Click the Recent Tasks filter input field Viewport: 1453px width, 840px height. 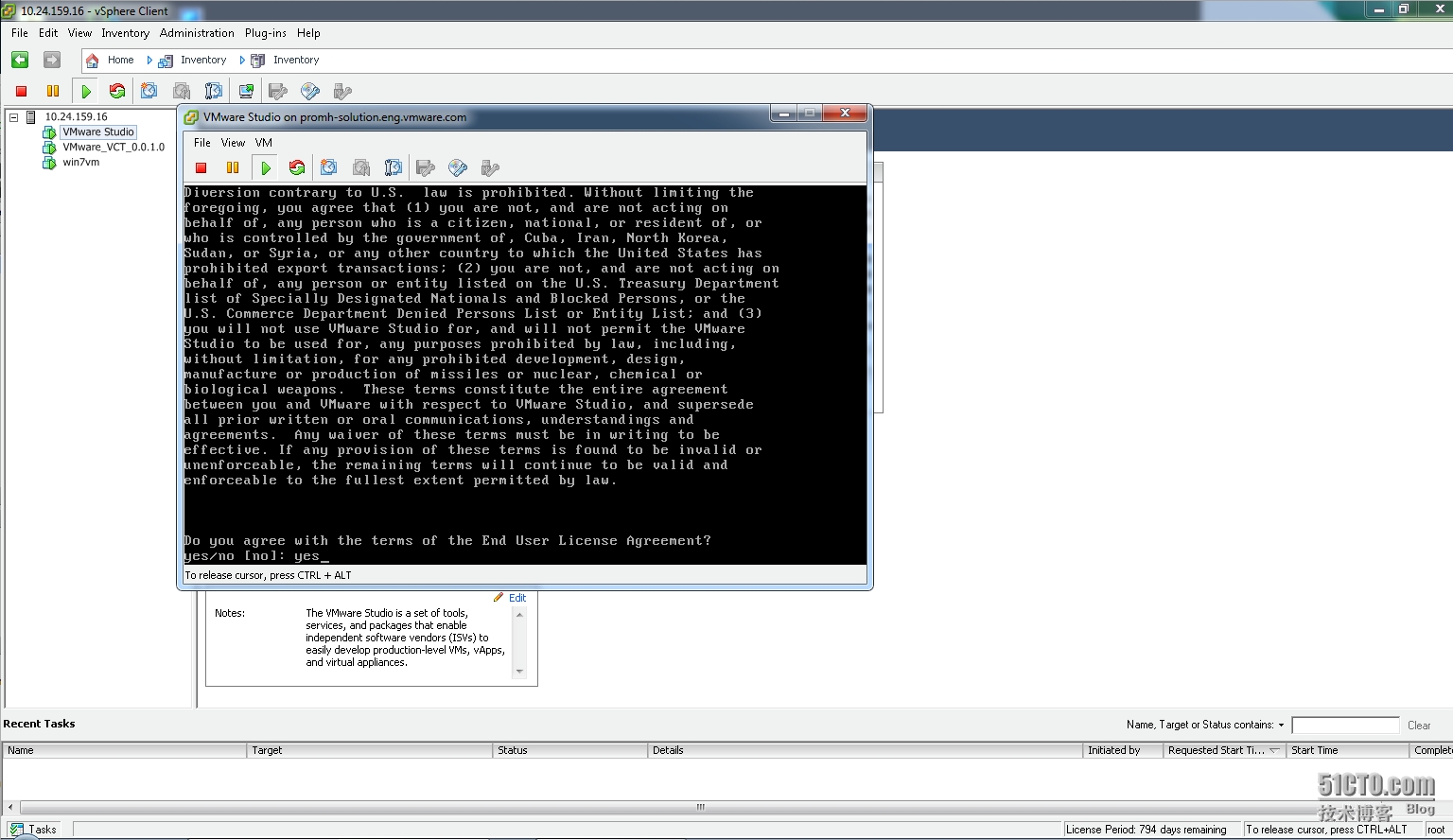click(x=1345, y=726)
